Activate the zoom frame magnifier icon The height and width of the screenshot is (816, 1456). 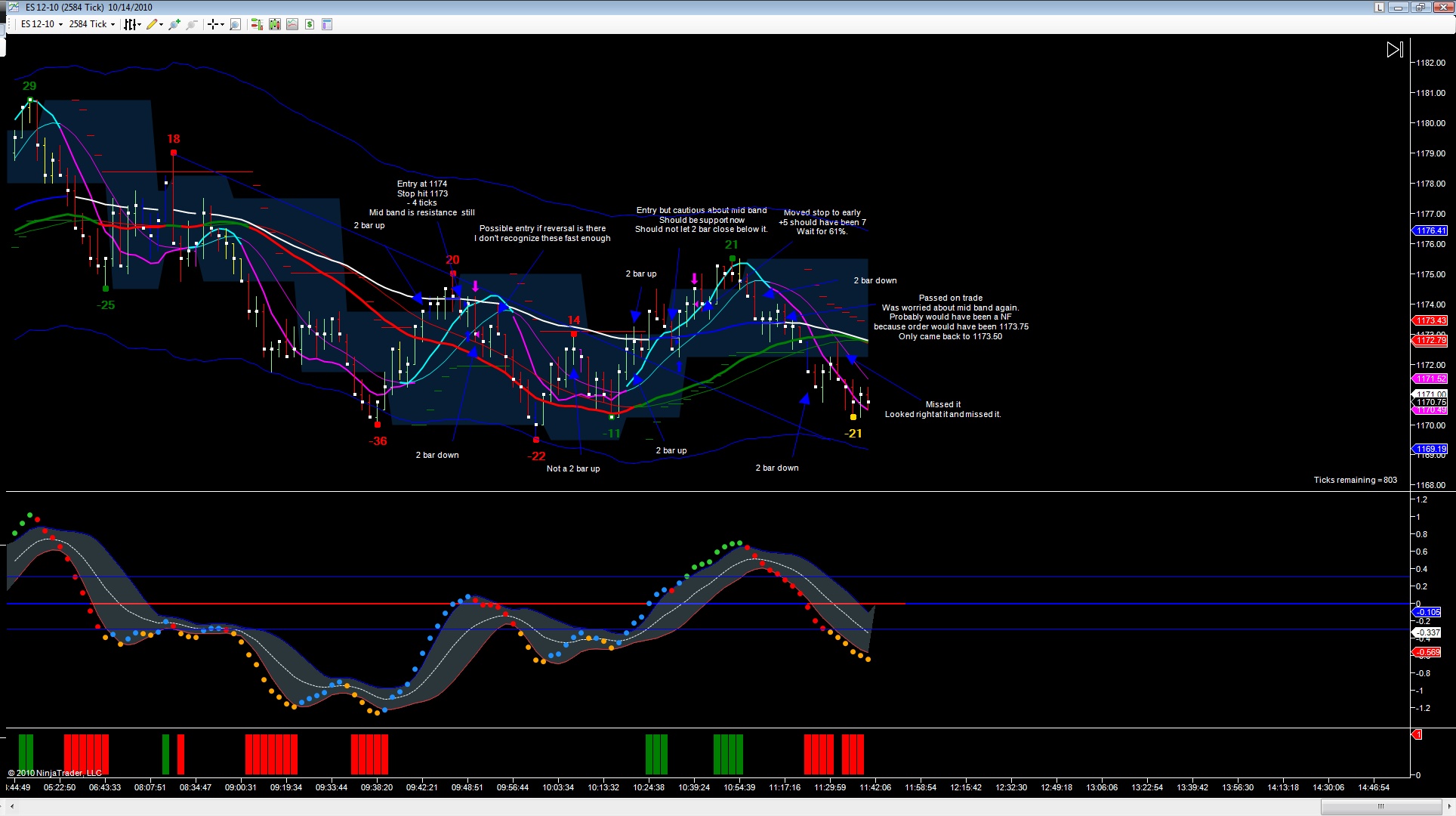(235, 24)
